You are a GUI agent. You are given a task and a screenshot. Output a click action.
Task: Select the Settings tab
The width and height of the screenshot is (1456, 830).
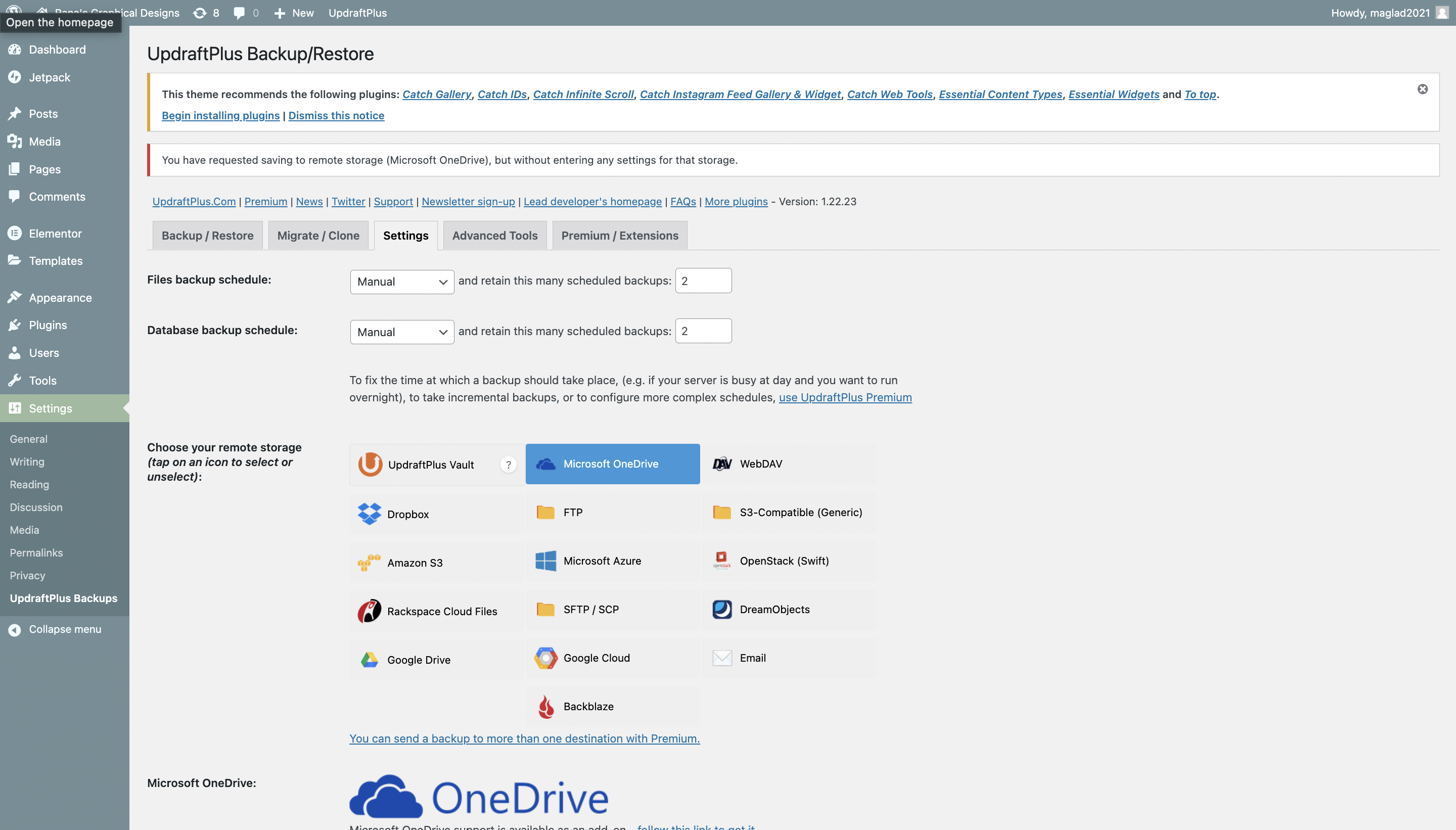click(405, 236)
